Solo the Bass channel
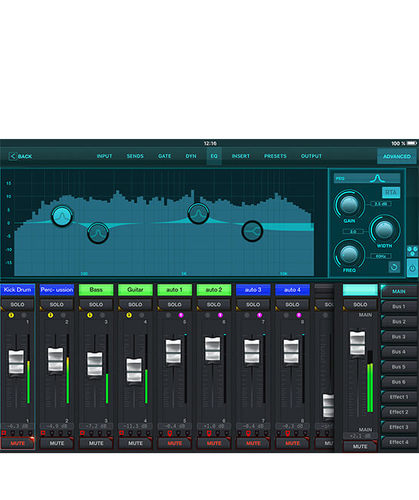Screen dimensions: 419x500 [x=96, y=305]
